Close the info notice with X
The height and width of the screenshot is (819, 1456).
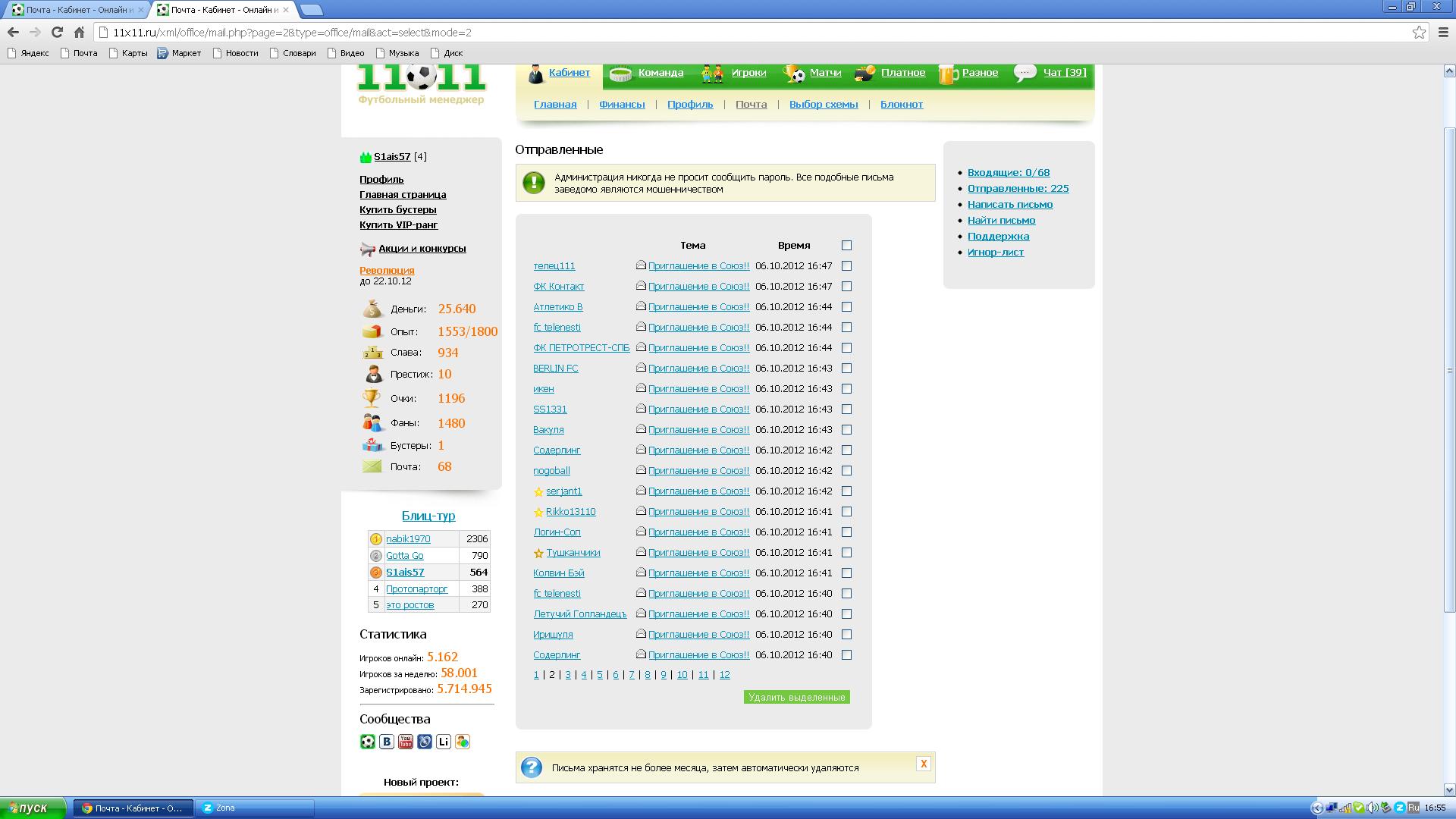[x=923, y=764]
